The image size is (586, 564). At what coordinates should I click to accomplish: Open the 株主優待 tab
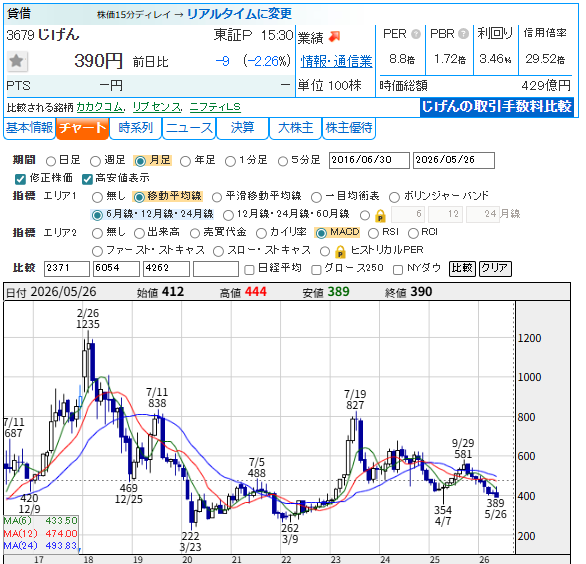tap(349, 128)
